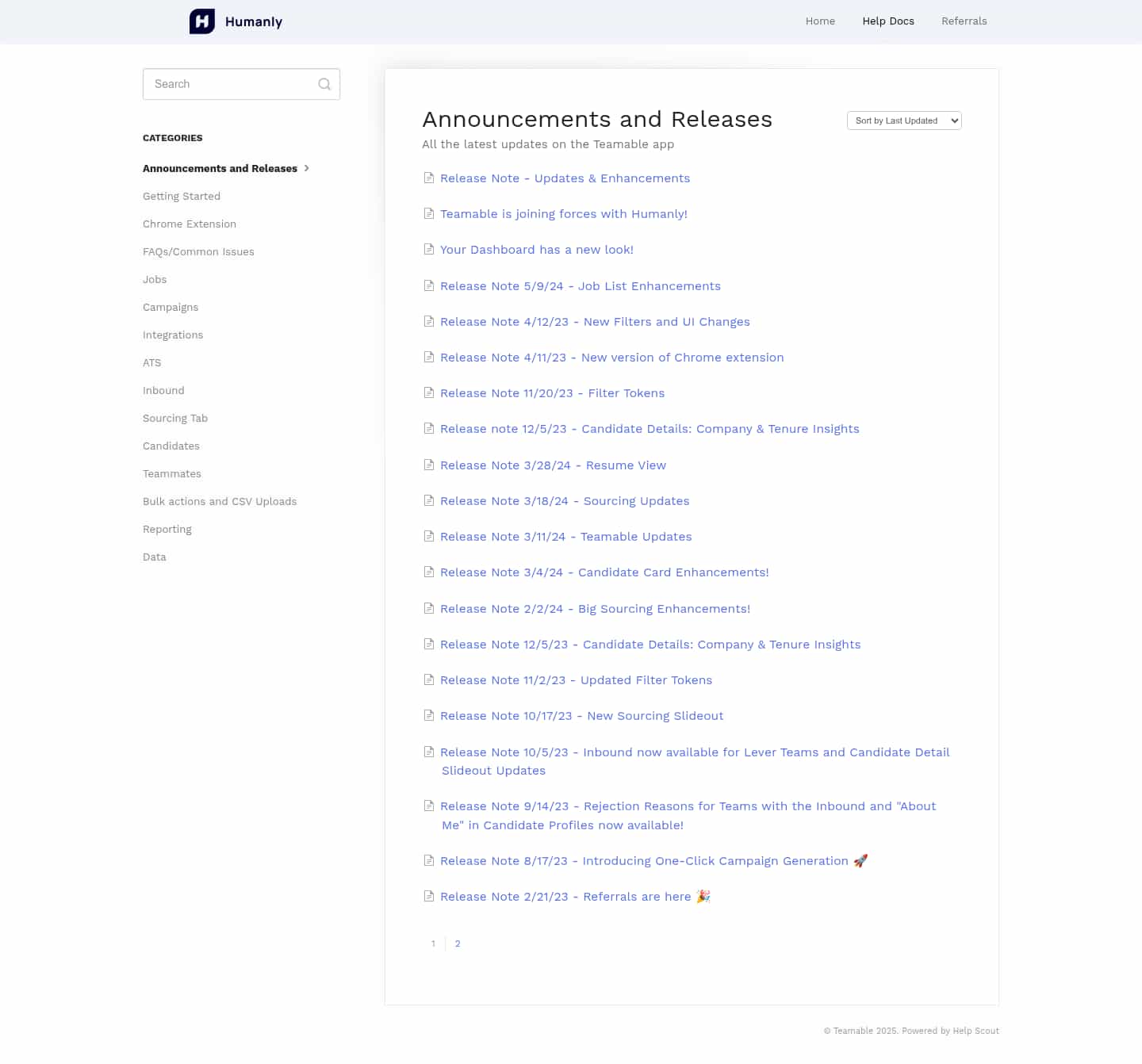Click into the Search input field
Screen dimensions: 1142x1064
tap(230, 84)
